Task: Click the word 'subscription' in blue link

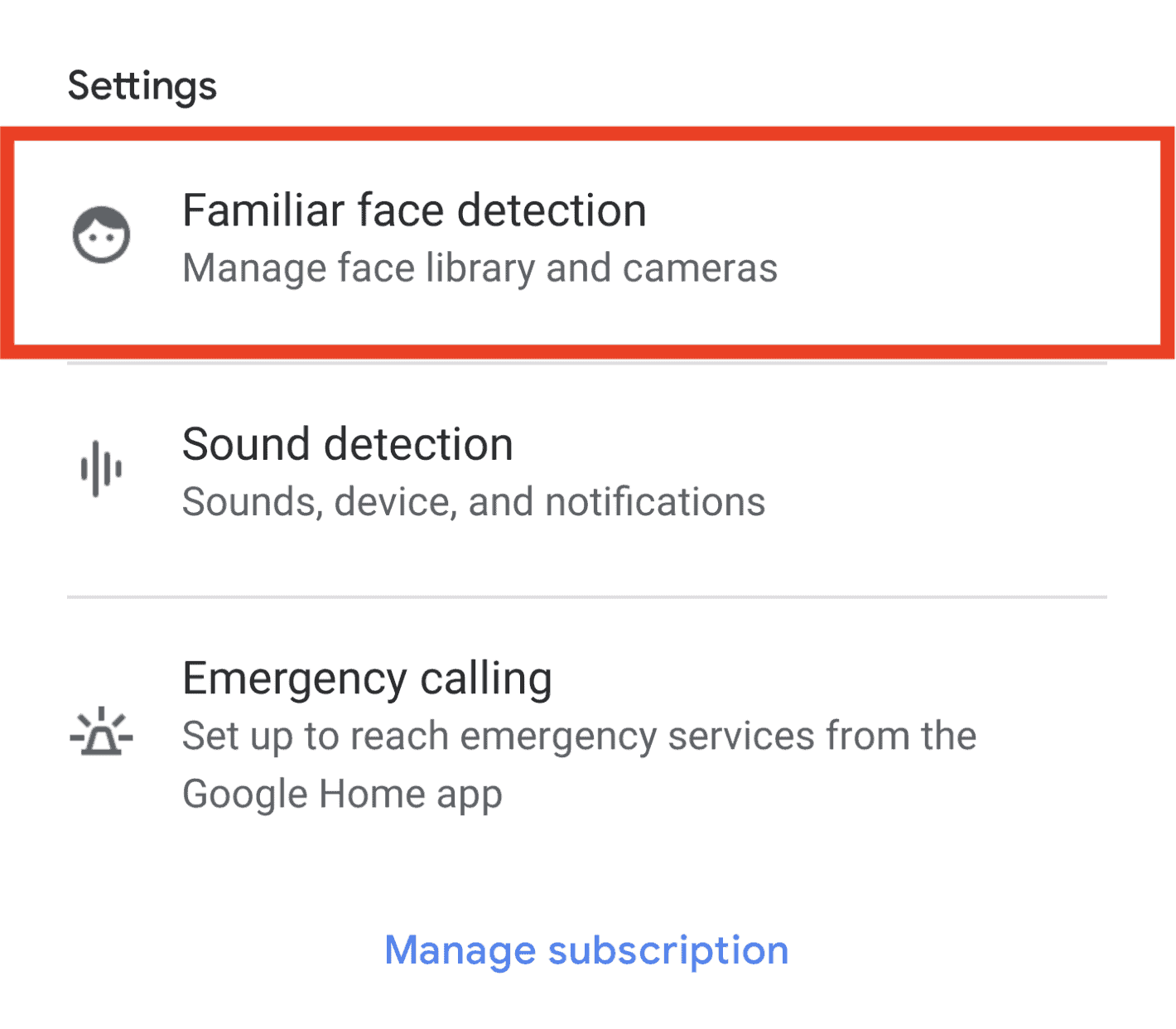Action: coord(668,951)
